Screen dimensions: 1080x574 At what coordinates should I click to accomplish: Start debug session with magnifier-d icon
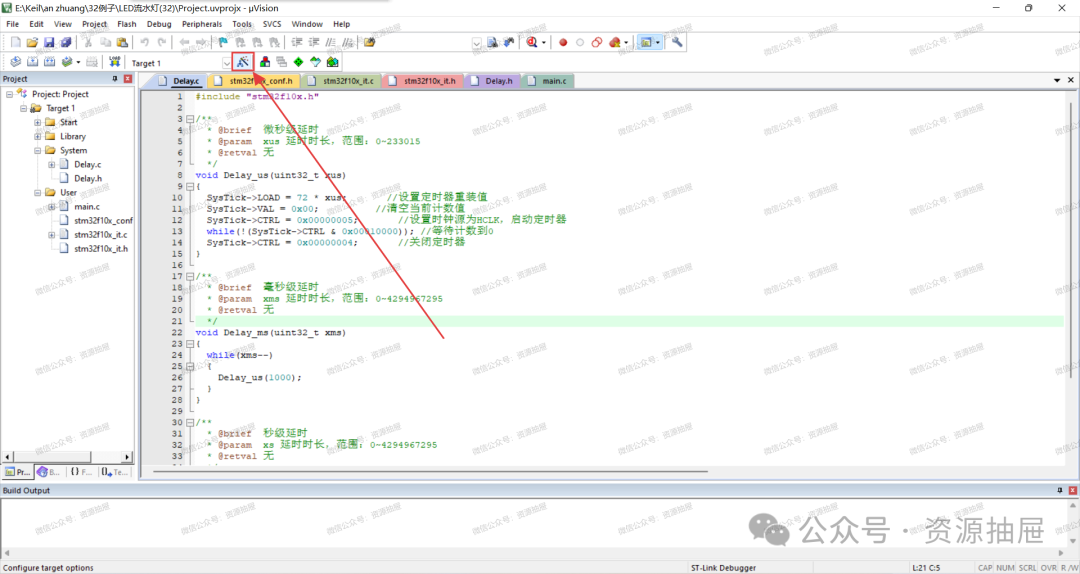coord(532,42)
